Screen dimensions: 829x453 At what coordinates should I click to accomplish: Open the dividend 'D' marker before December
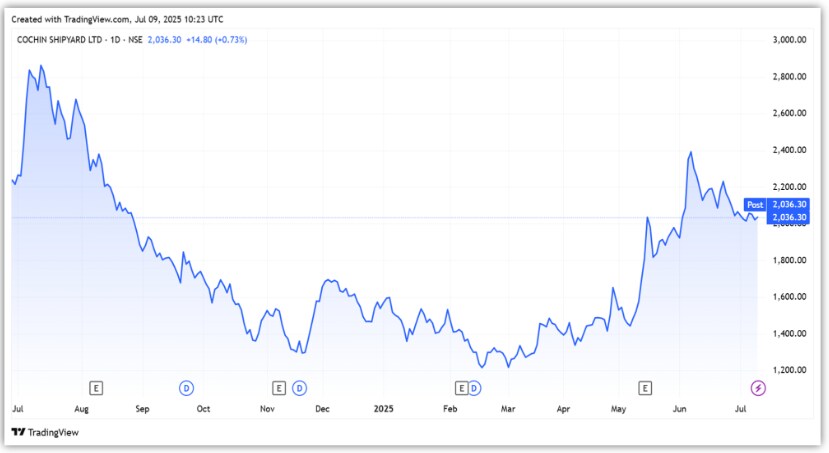[298, 387]
